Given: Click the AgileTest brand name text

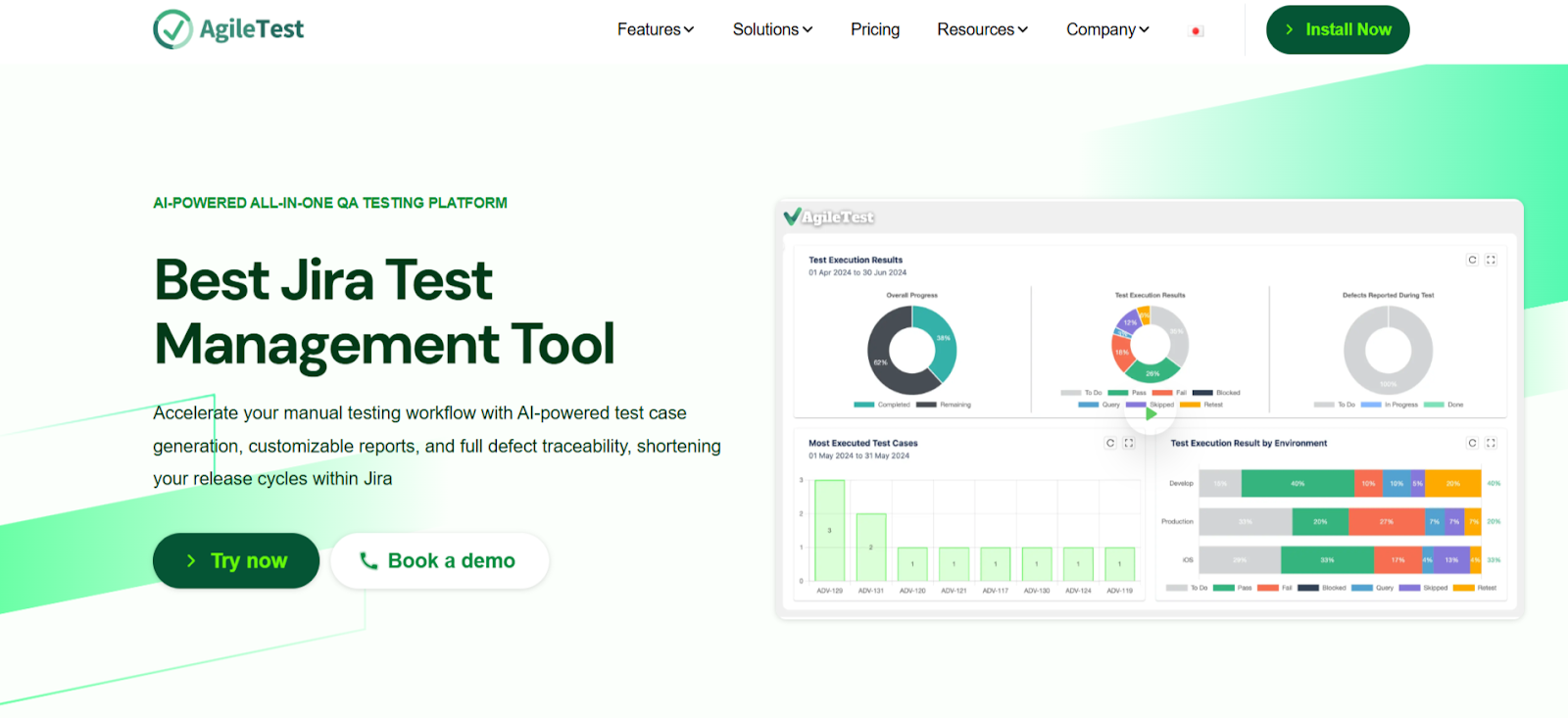Looking at the screenshot, I should point(252,29).
